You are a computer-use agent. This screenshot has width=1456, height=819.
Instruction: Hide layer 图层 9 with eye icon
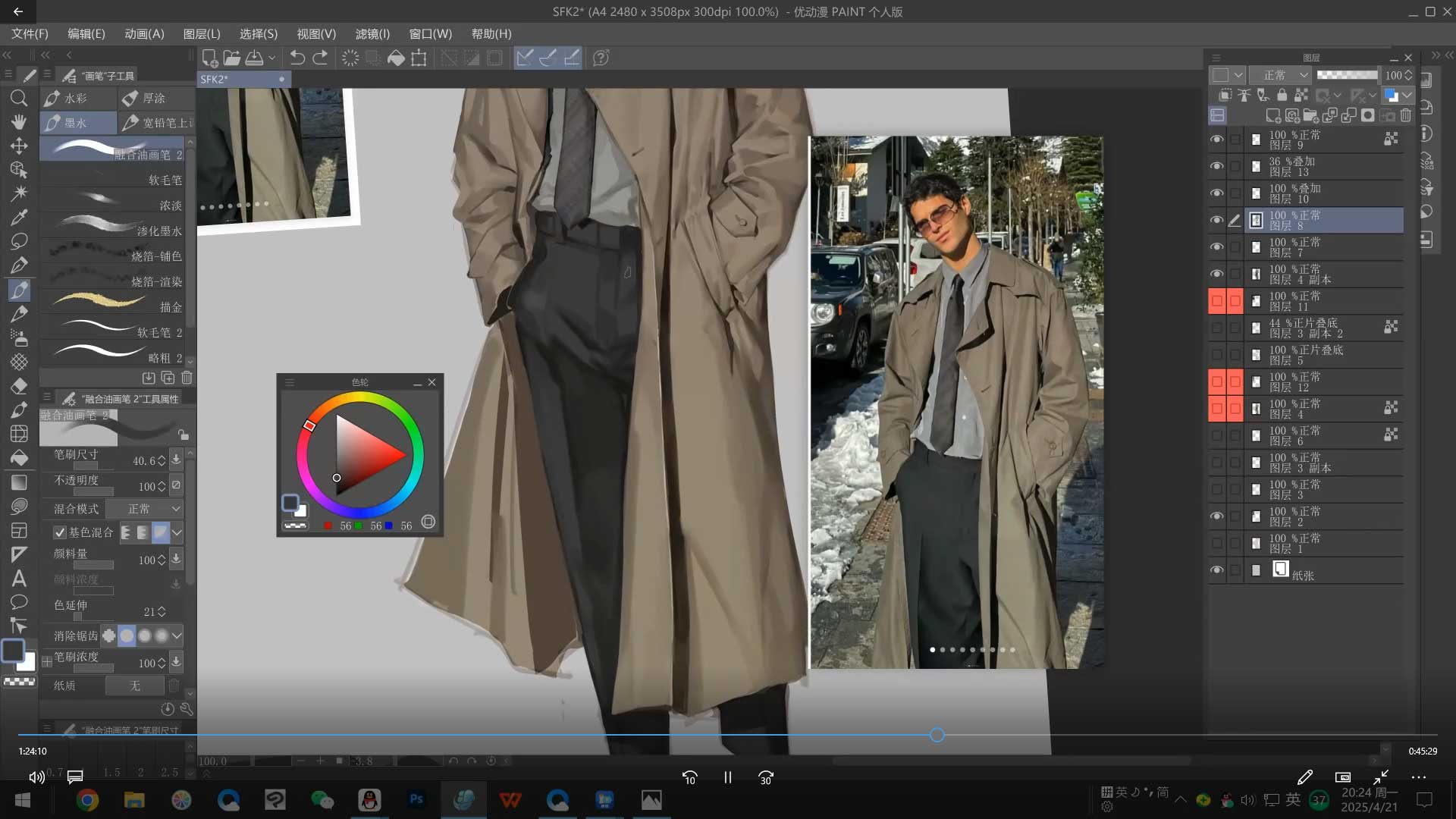tap(1216, 140)
